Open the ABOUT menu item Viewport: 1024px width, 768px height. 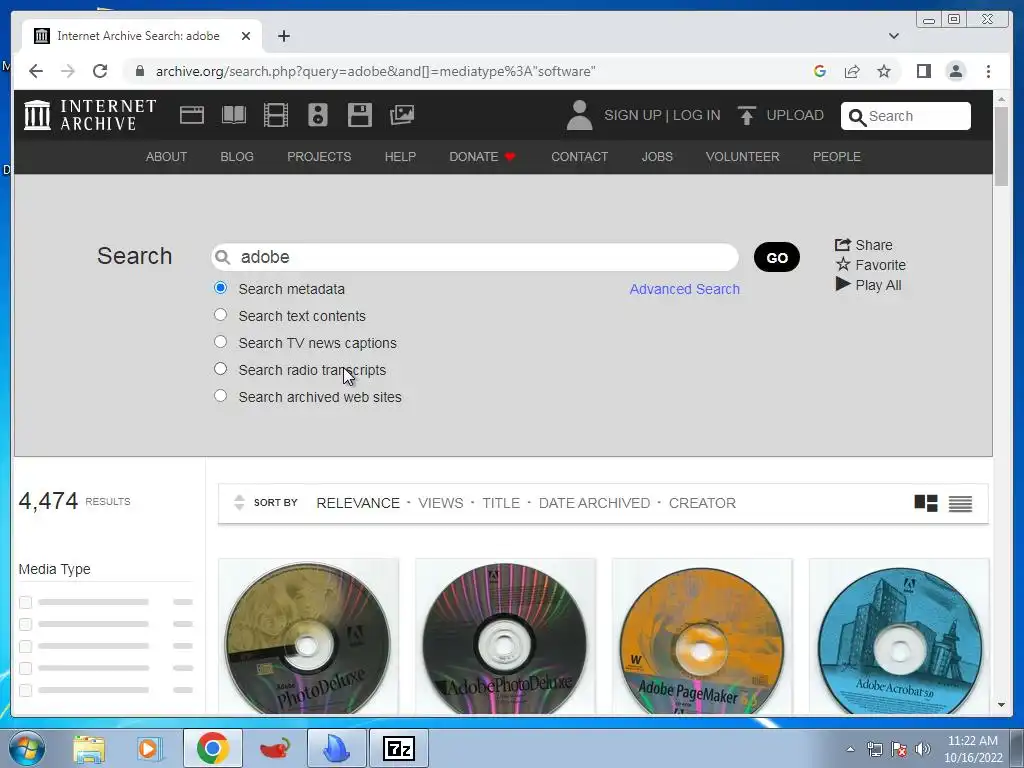click(166, 157)
